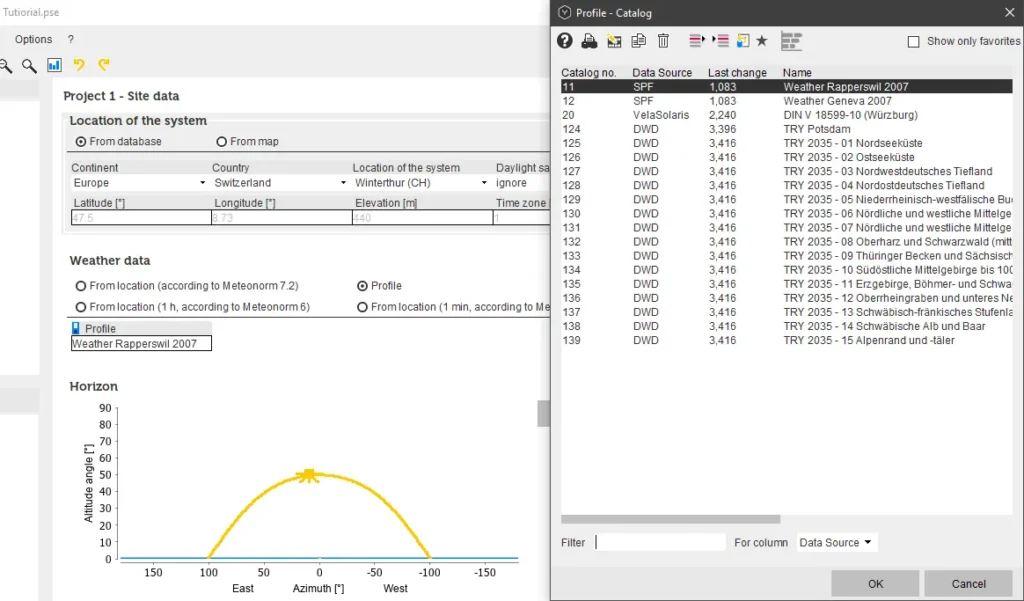Image resolution: width=1024 pixels, height=601 pixels.
Task: Click the OK button
Action: click(x=875, y=584)
